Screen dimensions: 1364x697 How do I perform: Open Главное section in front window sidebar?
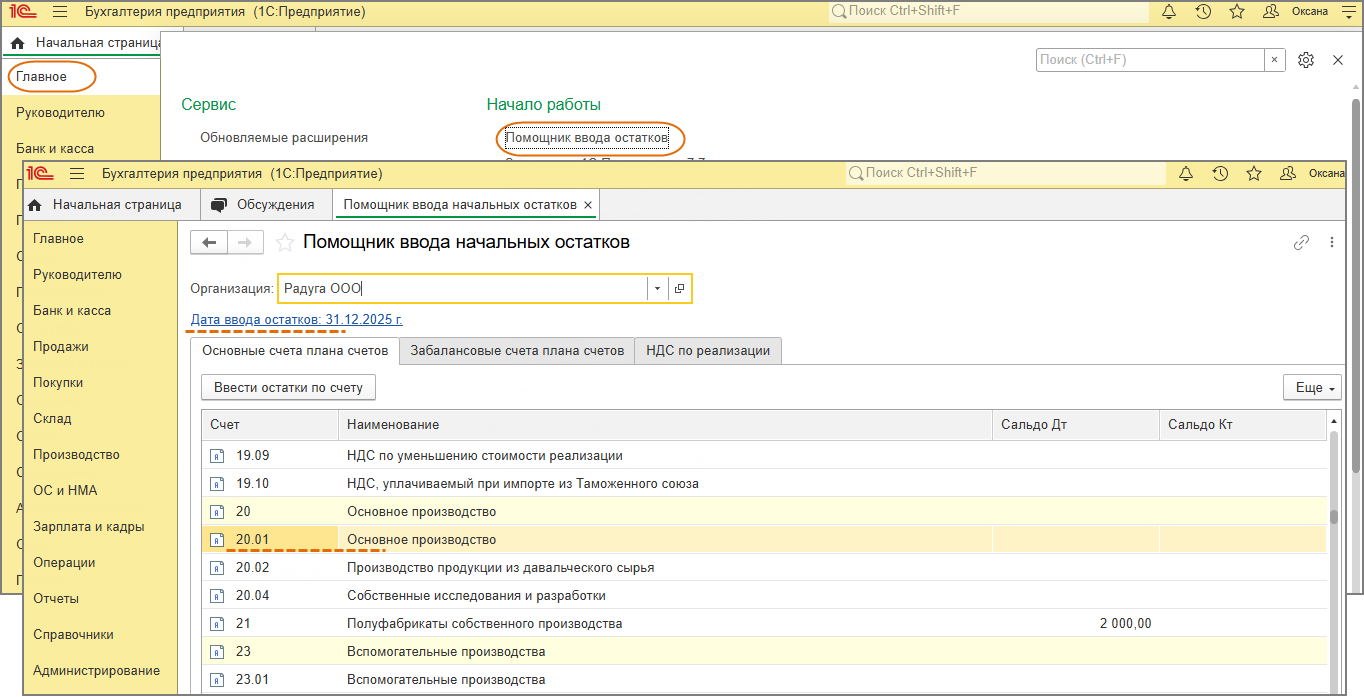(x=58, y=239)
